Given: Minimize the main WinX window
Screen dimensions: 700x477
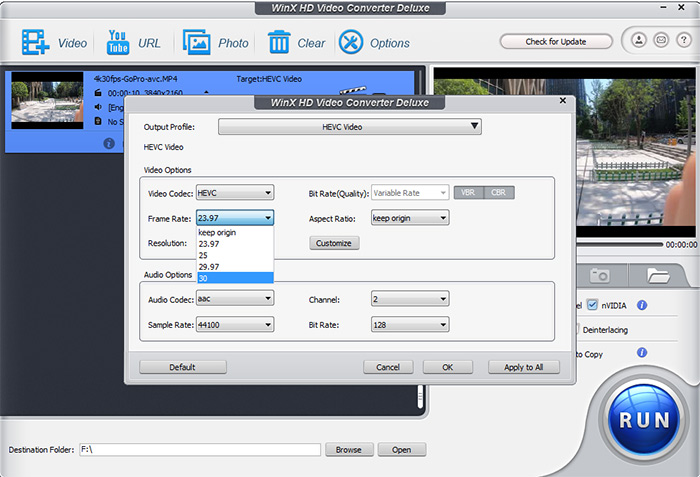Looking at the screenshot, I should pos(664,8).
